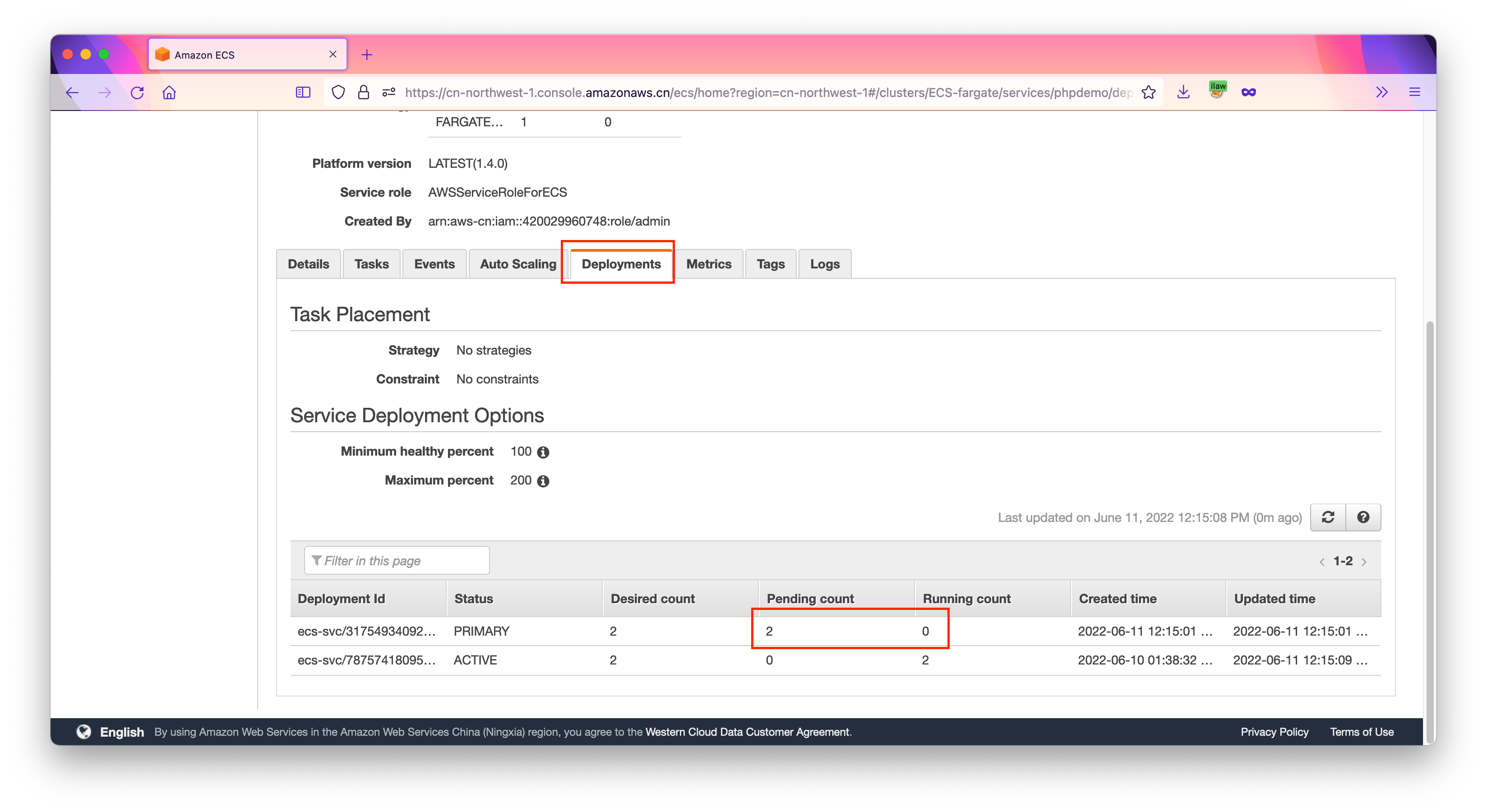Open the Privacy Policy link

1274,732
